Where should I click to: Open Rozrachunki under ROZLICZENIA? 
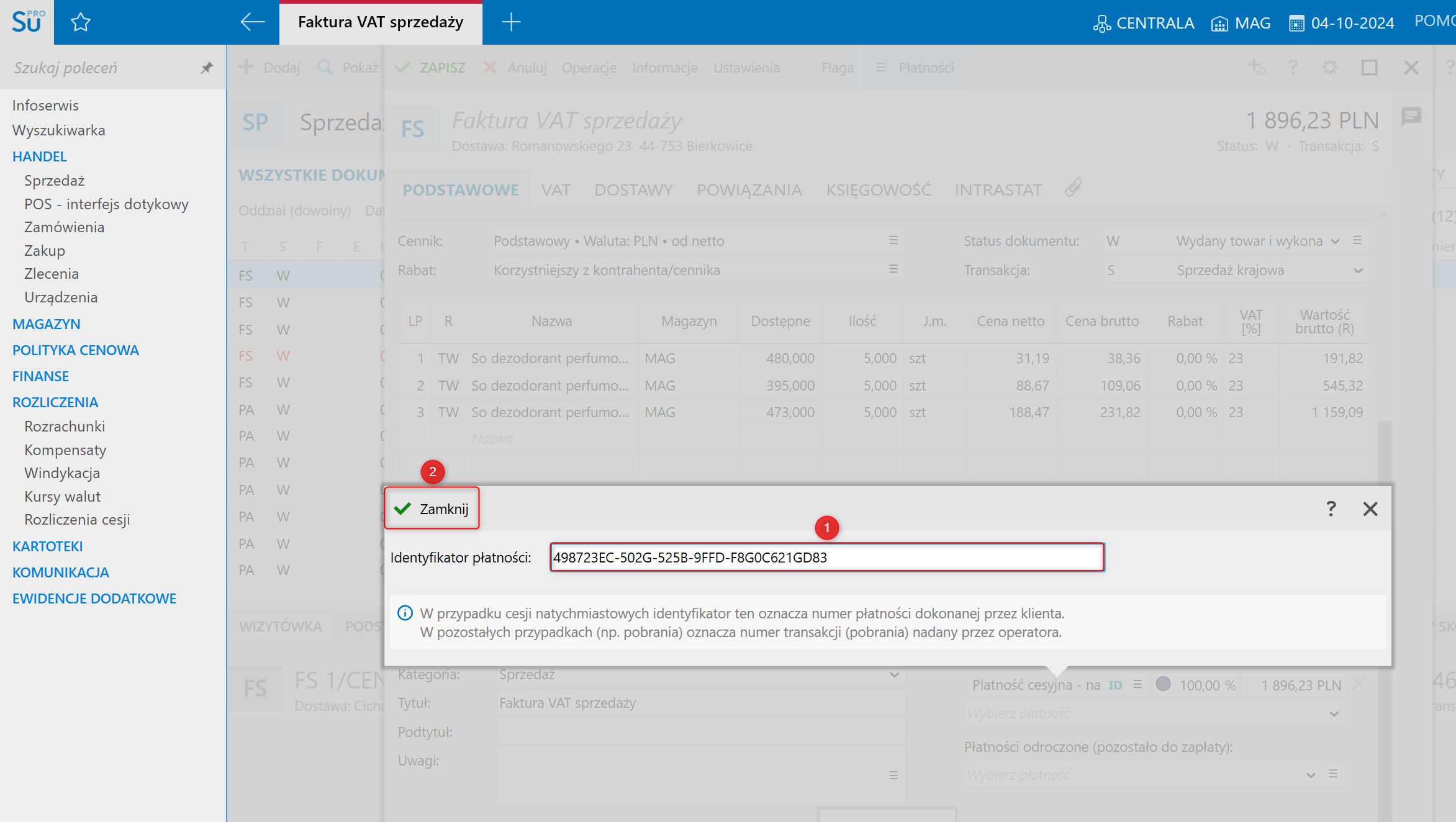65,427
